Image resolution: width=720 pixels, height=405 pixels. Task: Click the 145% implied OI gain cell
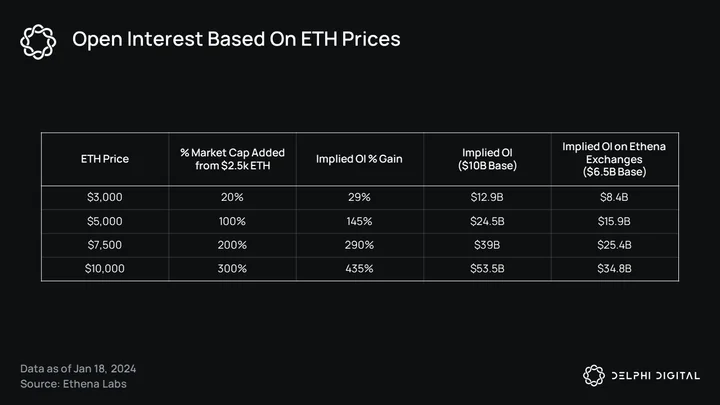click(x=359, y=221)
